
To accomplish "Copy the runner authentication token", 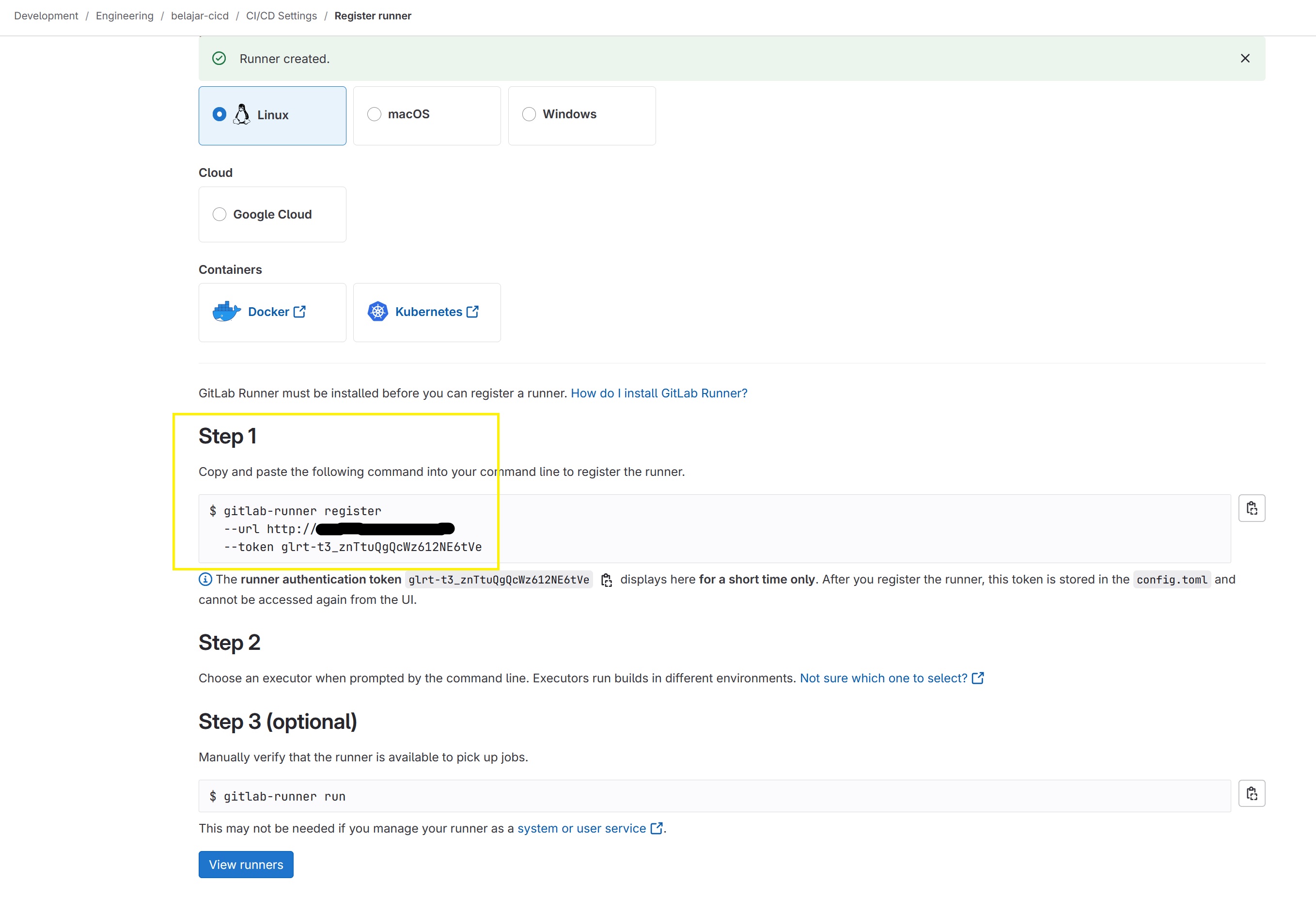I will (607, 580).
